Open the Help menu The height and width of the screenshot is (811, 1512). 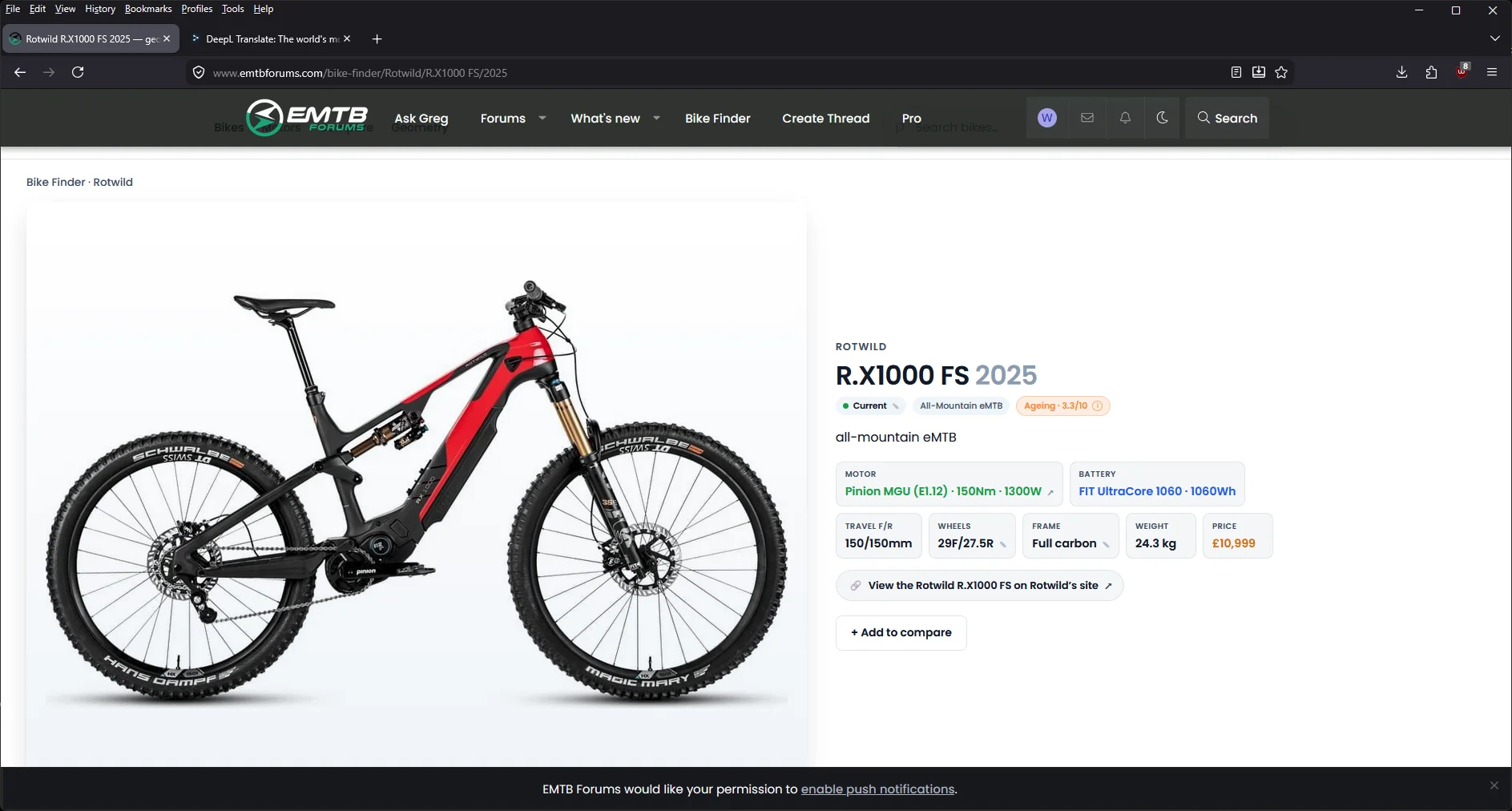pos(264,9)
